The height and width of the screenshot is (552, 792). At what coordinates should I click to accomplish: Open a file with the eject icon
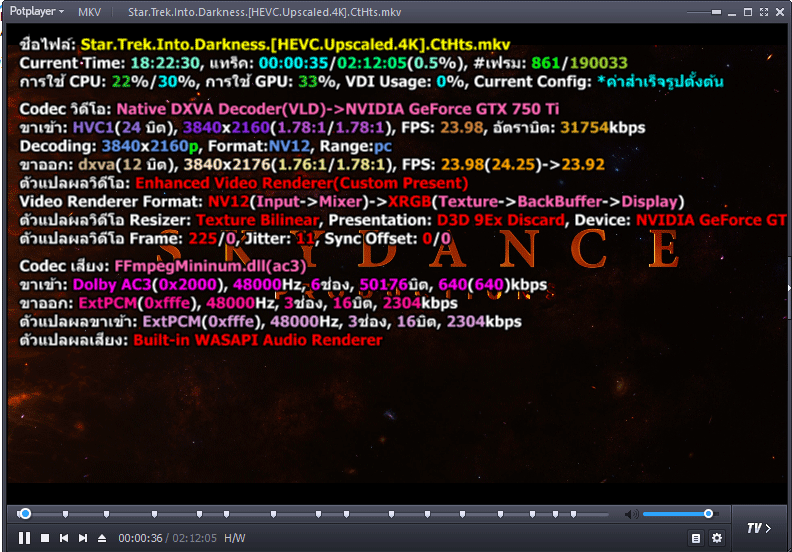[x=102, y=538]
